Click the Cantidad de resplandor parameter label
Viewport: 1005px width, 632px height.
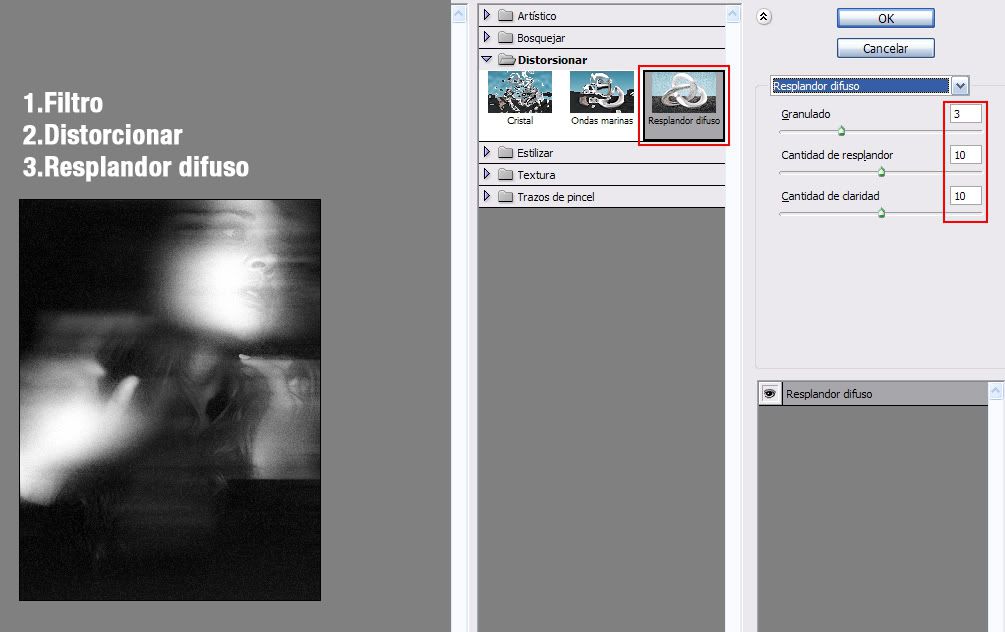(837, 155)
